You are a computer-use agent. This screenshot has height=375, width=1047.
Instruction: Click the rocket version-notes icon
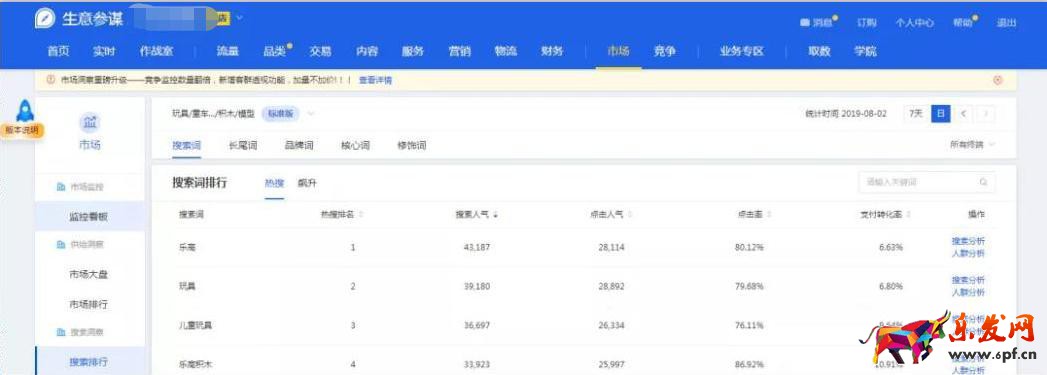tap(25, 110)
